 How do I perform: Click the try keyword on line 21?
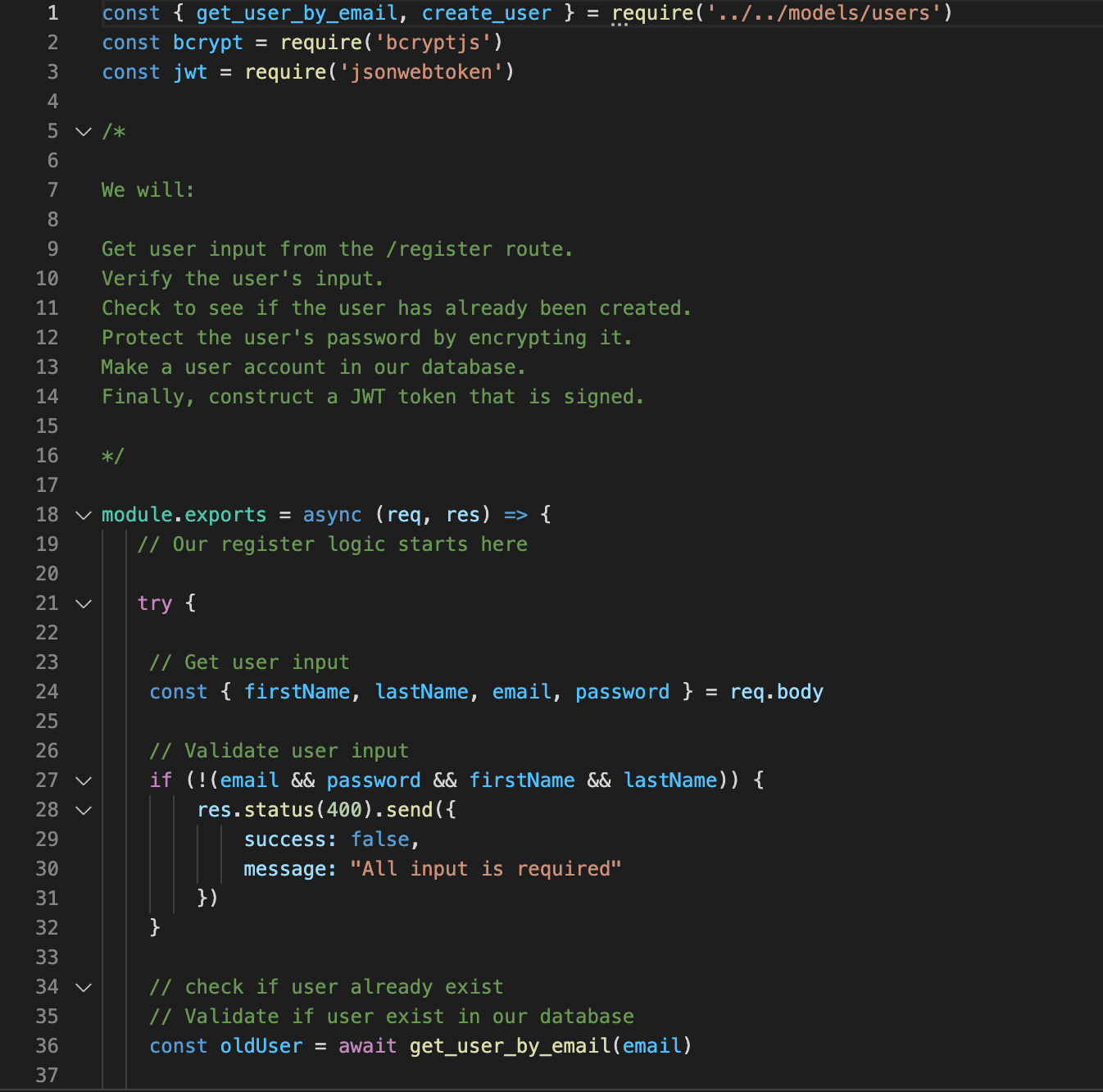[155, 603]
